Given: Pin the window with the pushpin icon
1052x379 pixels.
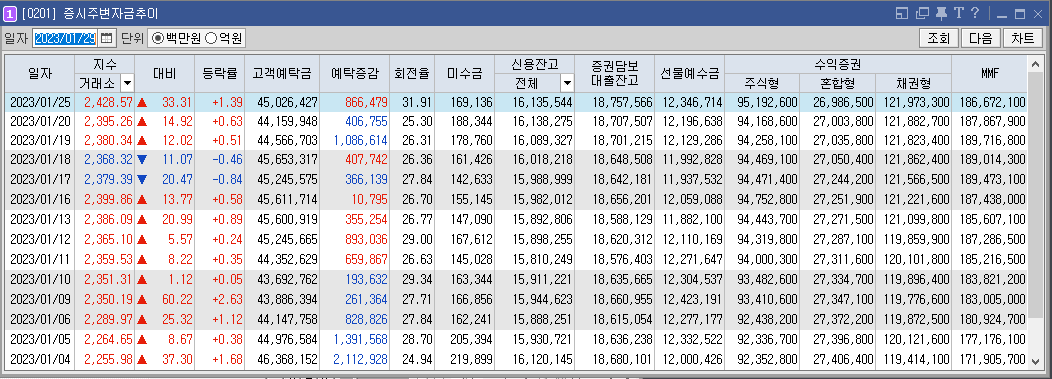Looking at the screenshot, I should [x=941, y=13].
